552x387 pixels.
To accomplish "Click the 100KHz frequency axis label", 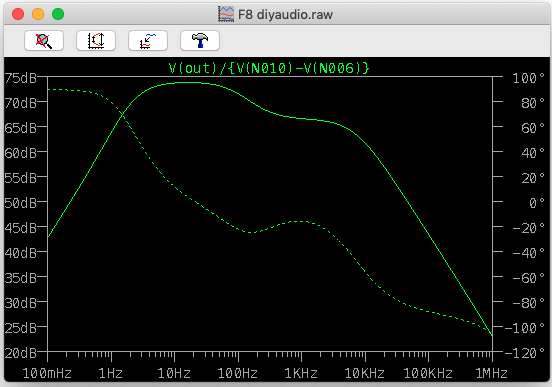I will pyautogui.click(x=428, y=373).
